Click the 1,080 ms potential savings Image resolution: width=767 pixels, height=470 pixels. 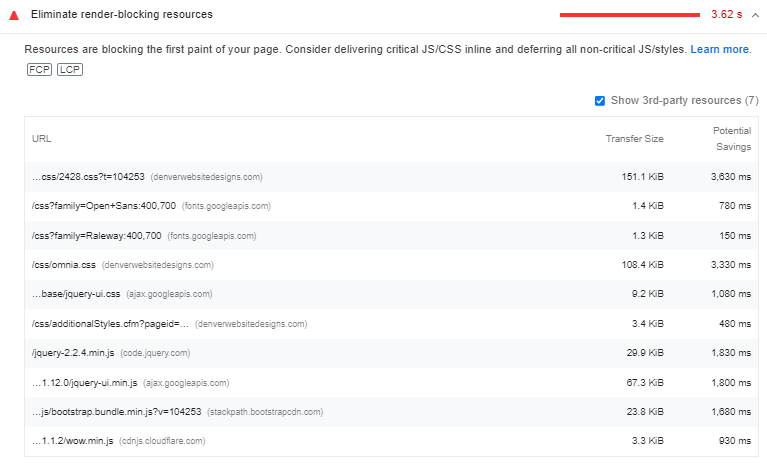pyautogui.click(x=731, y=294)
